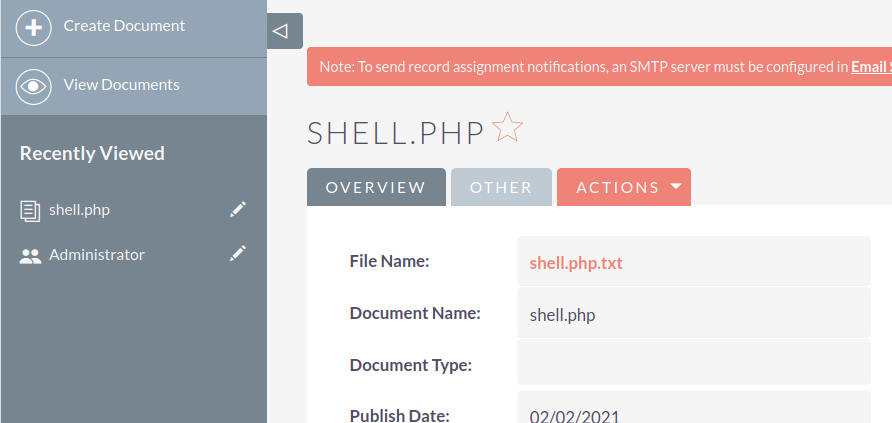Click the Document Name field value
Viewport: 892px width, 423px height.
click(562, 315)
